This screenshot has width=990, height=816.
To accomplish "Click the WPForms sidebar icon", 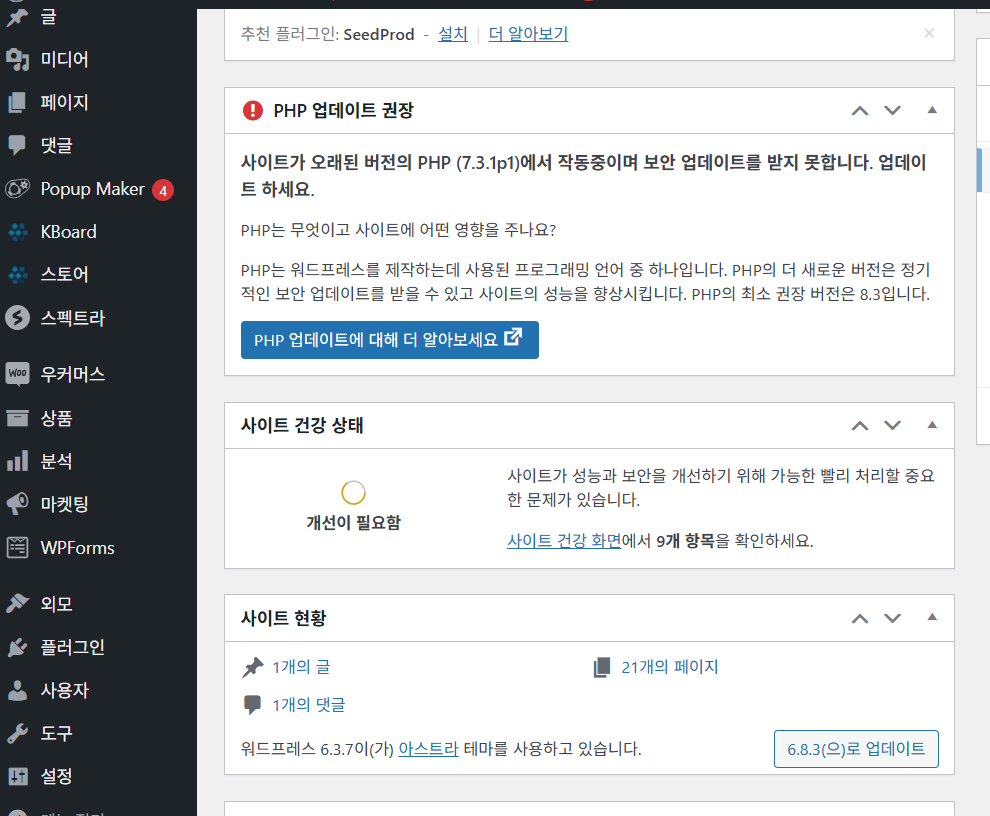I will click(x=18, y=547).
